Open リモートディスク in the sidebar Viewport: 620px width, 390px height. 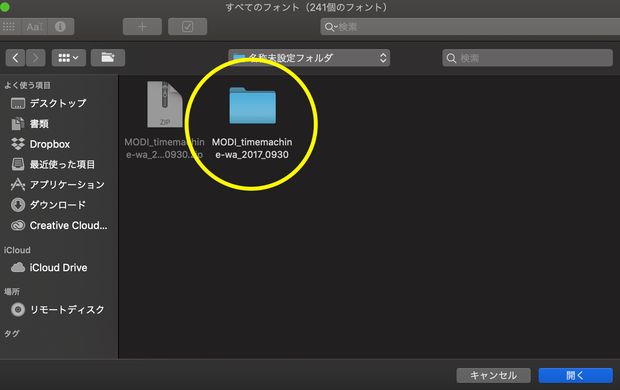tap(58, 309)
